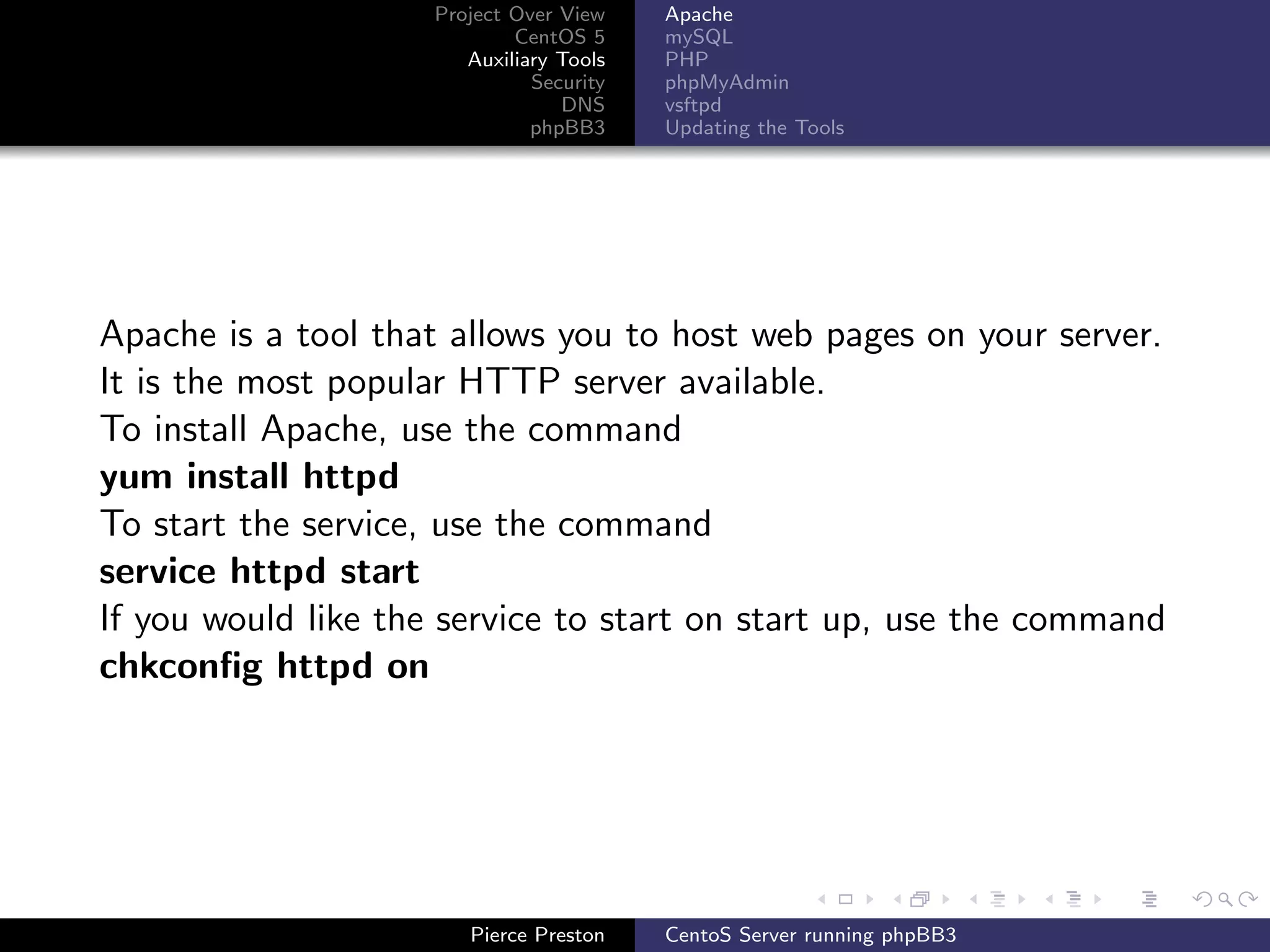1270x952 pixels.
Task: Click the go back curved arrow
Action: 1202,899
